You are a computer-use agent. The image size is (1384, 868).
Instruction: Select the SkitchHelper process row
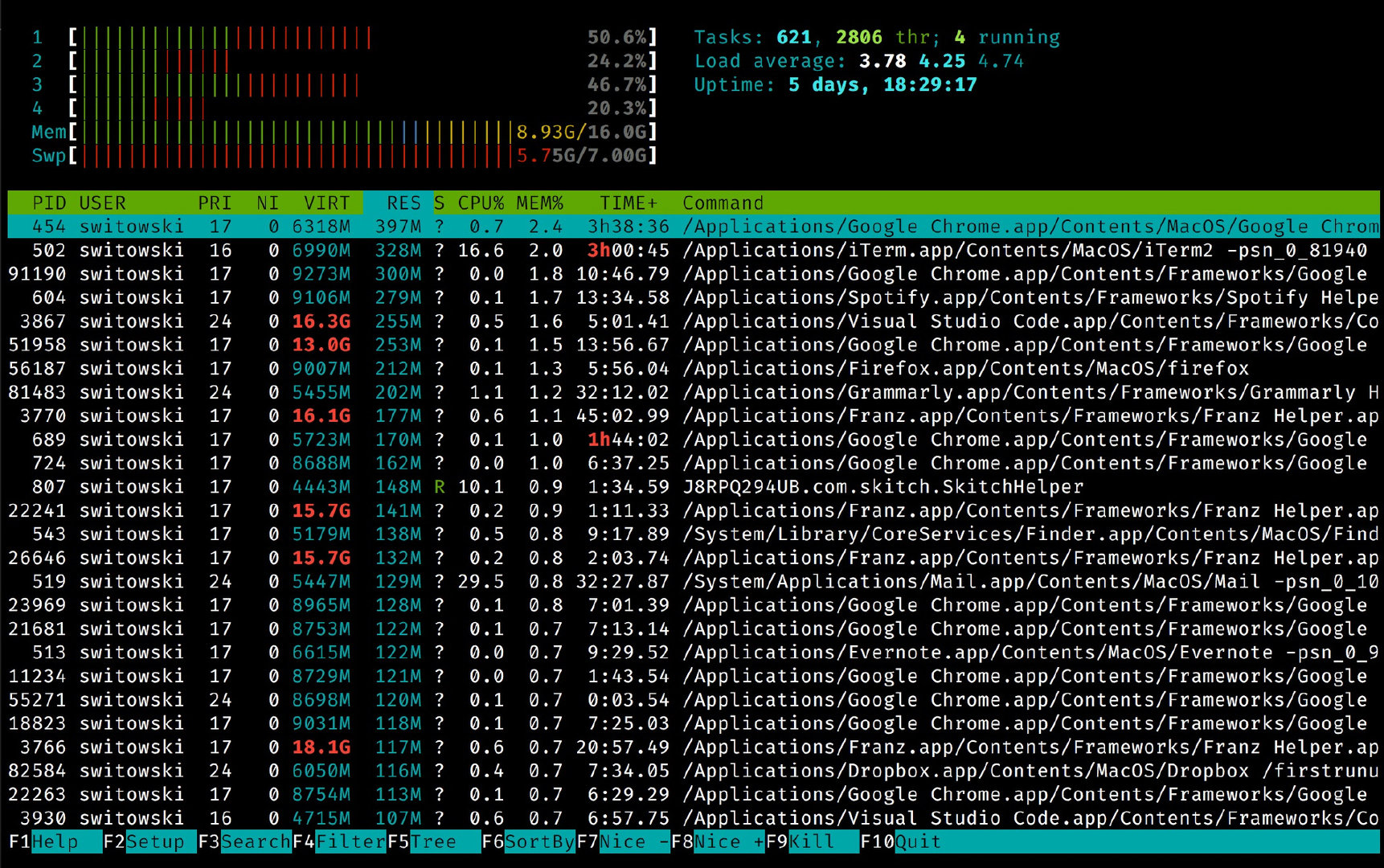tap(691, 487)
